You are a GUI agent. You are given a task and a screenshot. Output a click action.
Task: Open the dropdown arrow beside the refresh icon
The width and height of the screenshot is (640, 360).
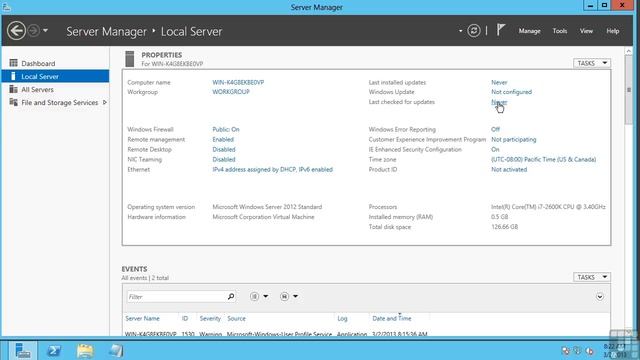(460, 31)
